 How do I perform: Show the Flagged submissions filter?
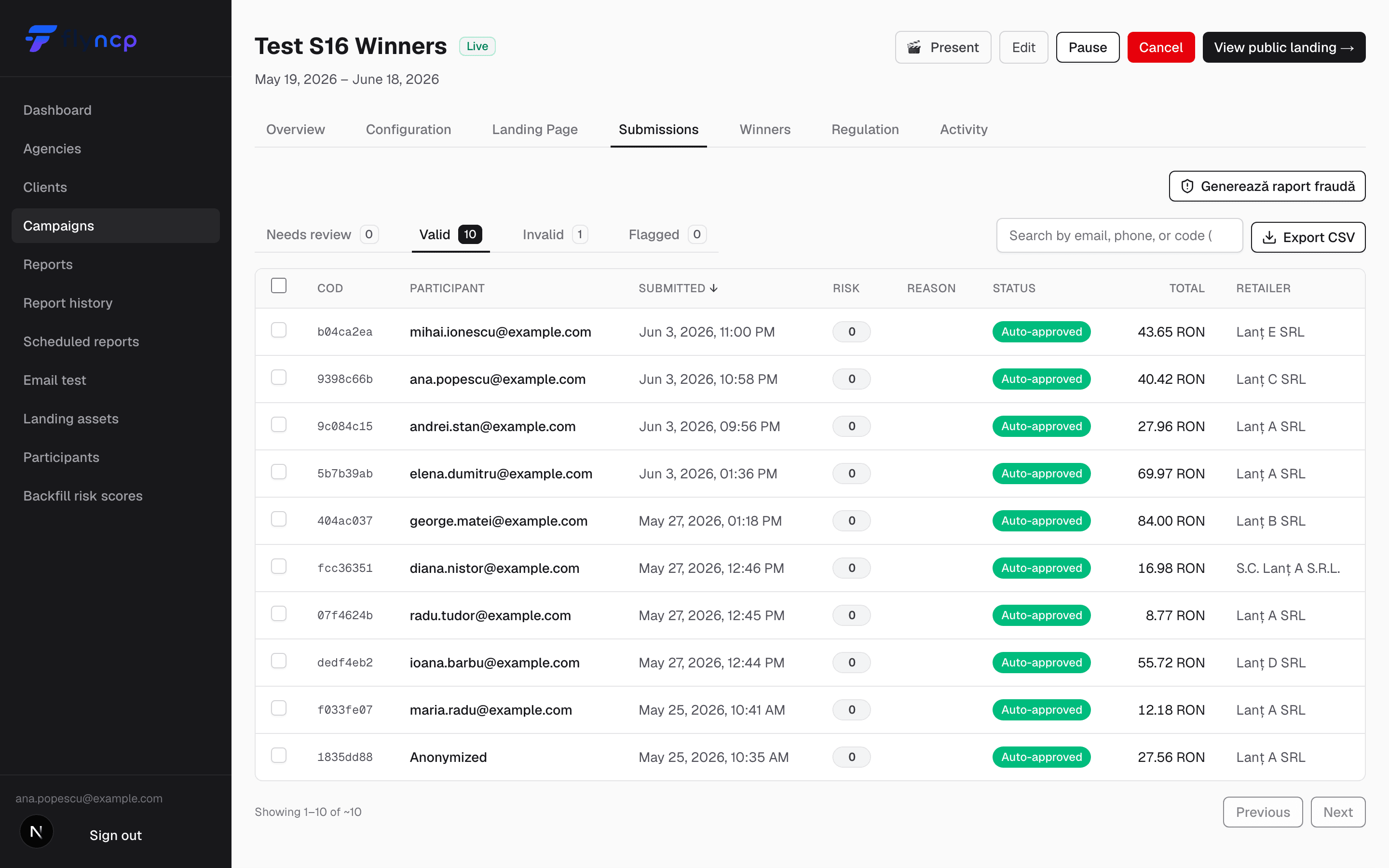click(x=667, y=234)
